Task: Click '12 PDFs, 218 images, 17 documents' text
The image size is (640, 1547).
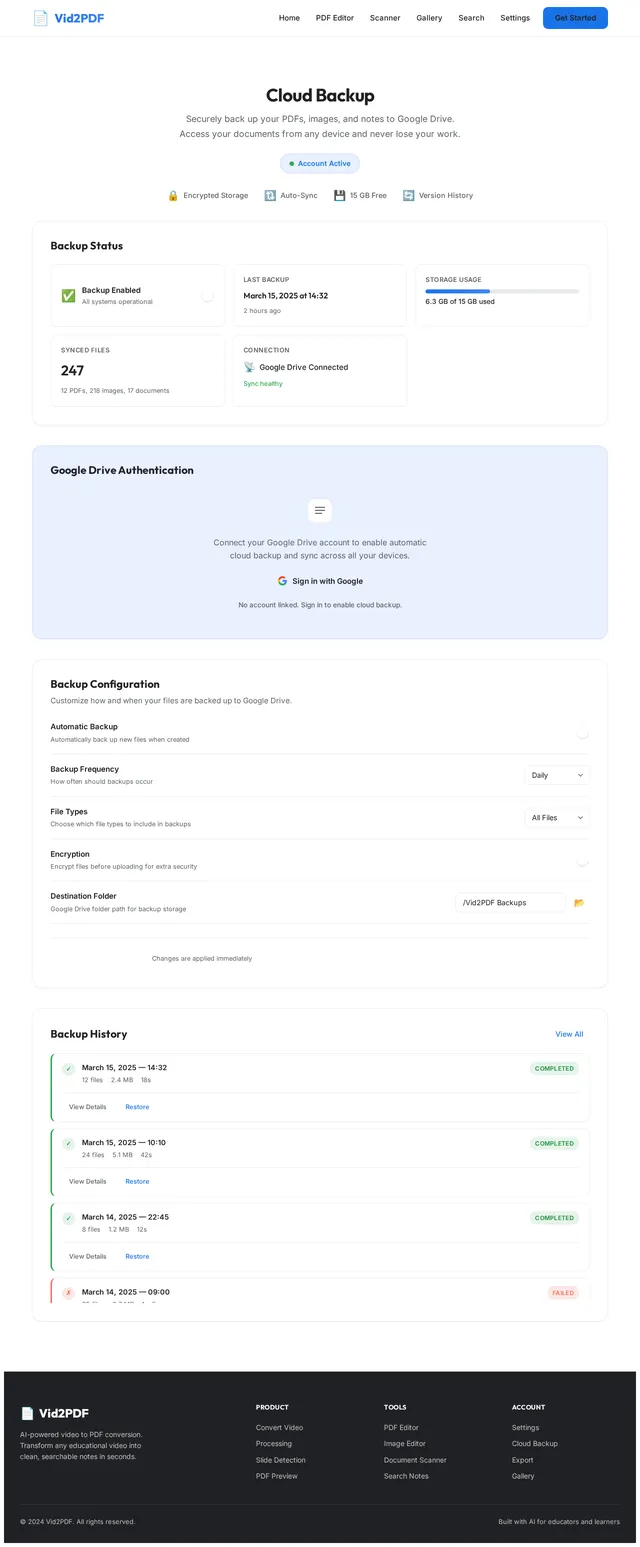Action: click(115, 391)
